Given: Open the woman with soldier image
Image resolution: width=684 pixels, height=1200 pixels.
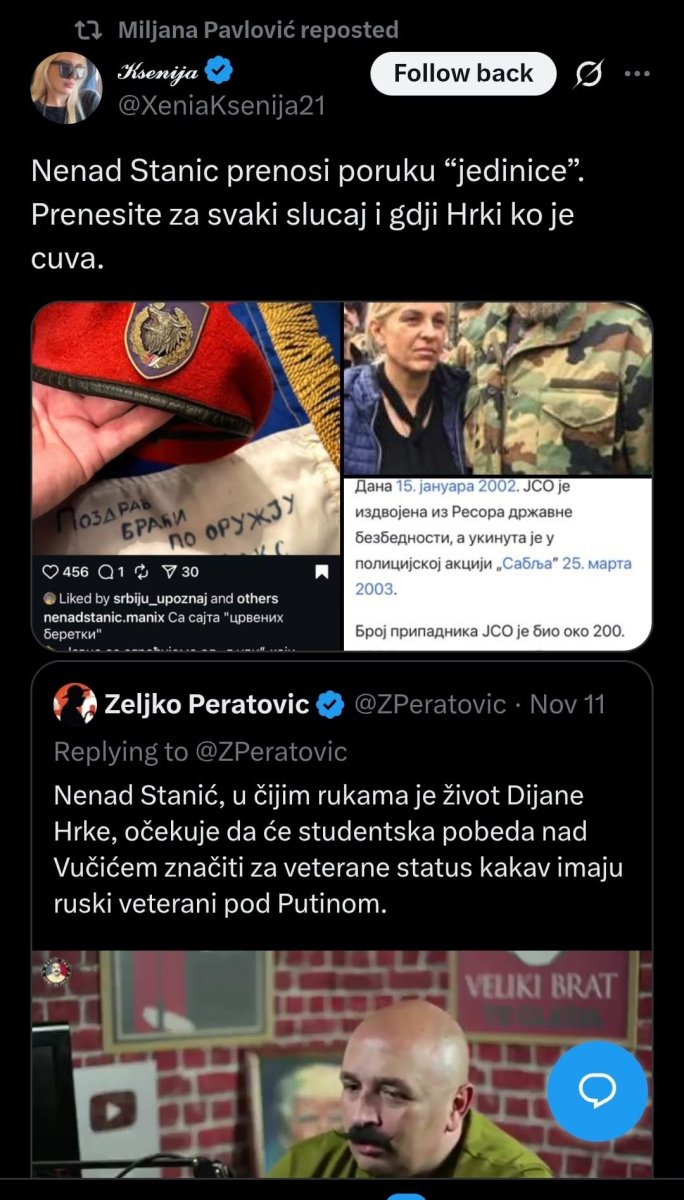Looking at the screenshot, I should coord(498,388).
